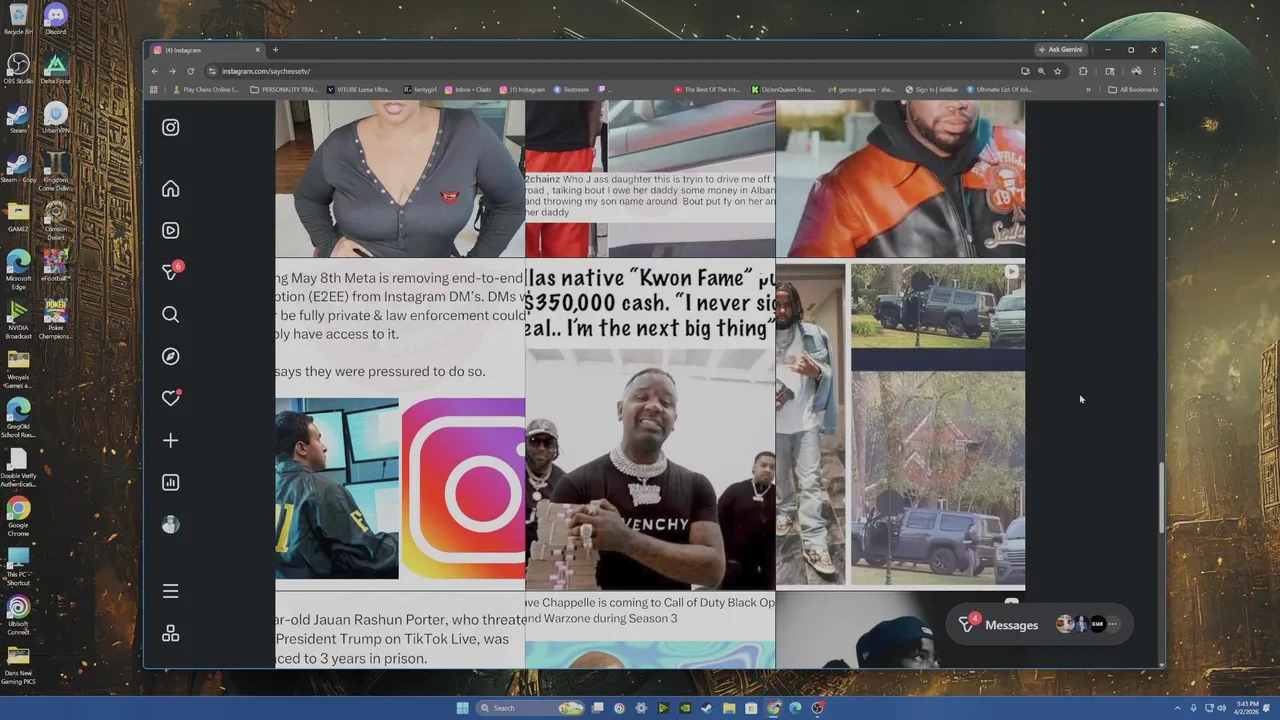Open Extensions puzzle icon in Chrome
This screenshot has height=720, width=1280.
pos(1083,71)
